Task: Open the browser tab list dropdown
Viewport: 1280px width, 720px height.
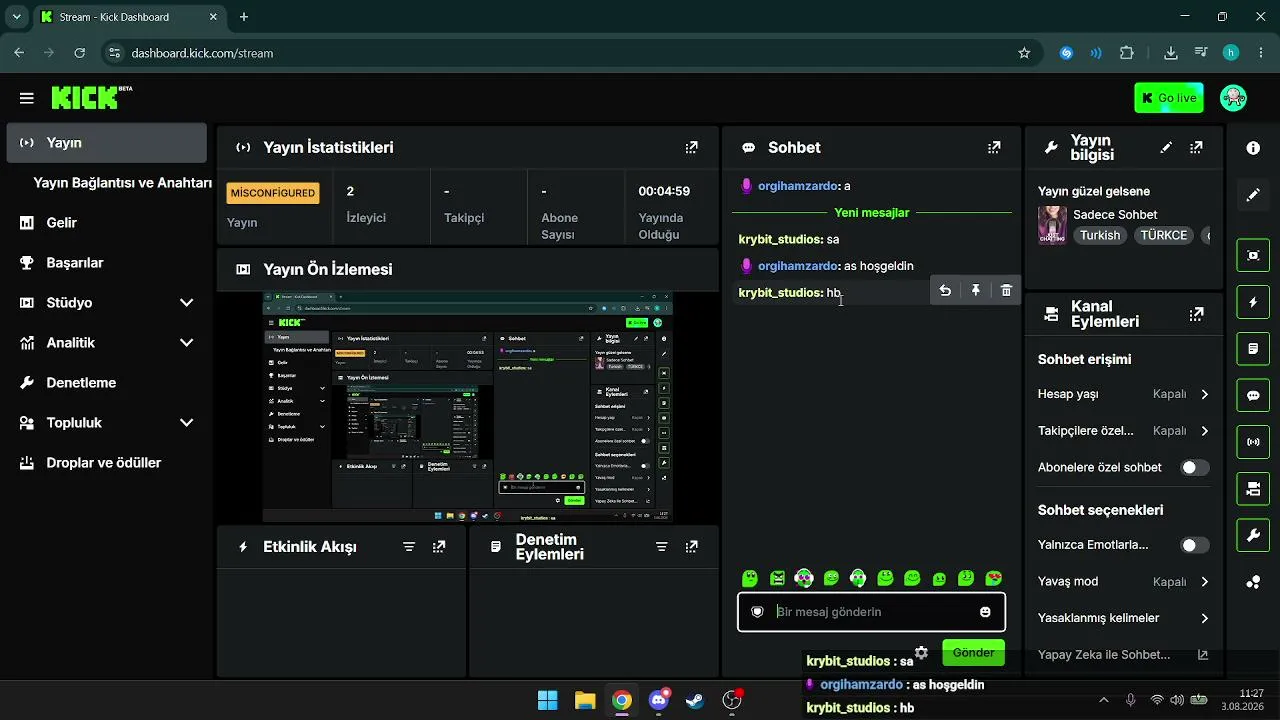Action: click(16, 17)
